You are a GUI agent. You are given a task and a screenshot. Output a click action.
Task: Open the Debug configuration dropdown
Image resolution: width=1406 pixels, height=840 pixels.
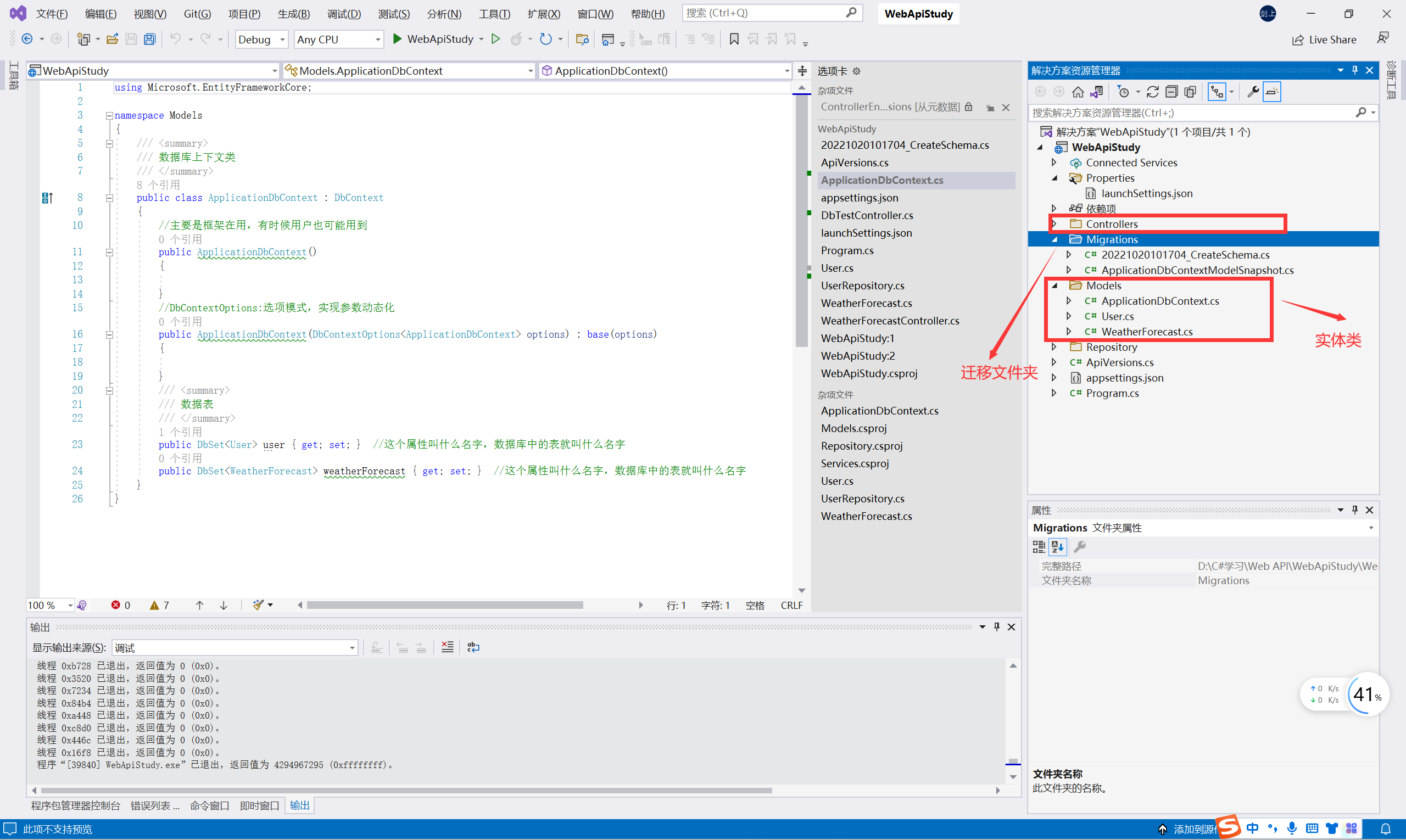tap(261, 39)
